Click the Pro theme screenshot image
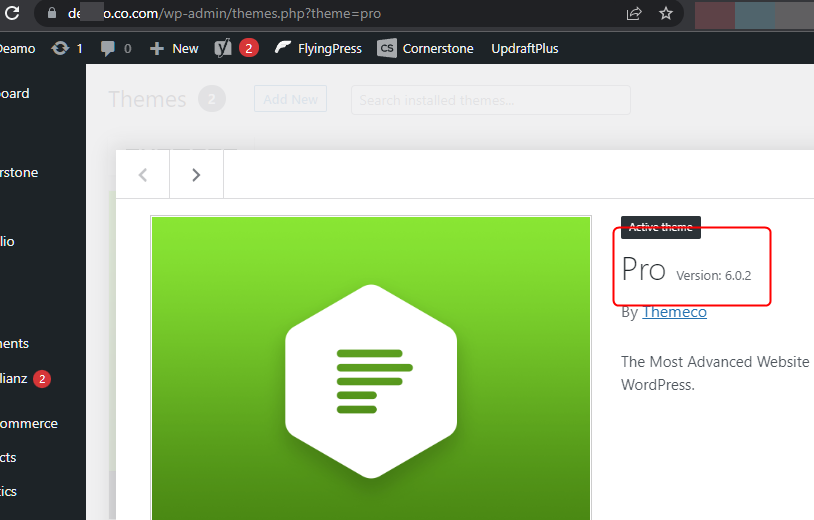This screenshot has width=814, height=520. point(371,370)
